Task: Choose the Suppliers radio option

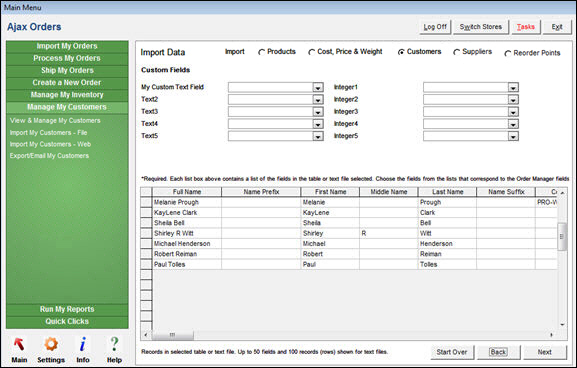Action: coord(457,52)
